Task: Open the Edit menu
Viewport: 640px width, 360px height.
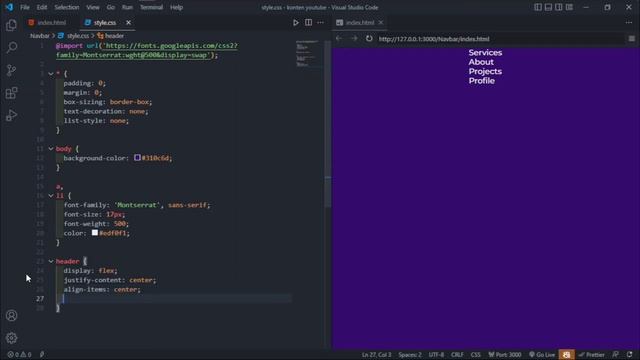Action: click(42, 7)
